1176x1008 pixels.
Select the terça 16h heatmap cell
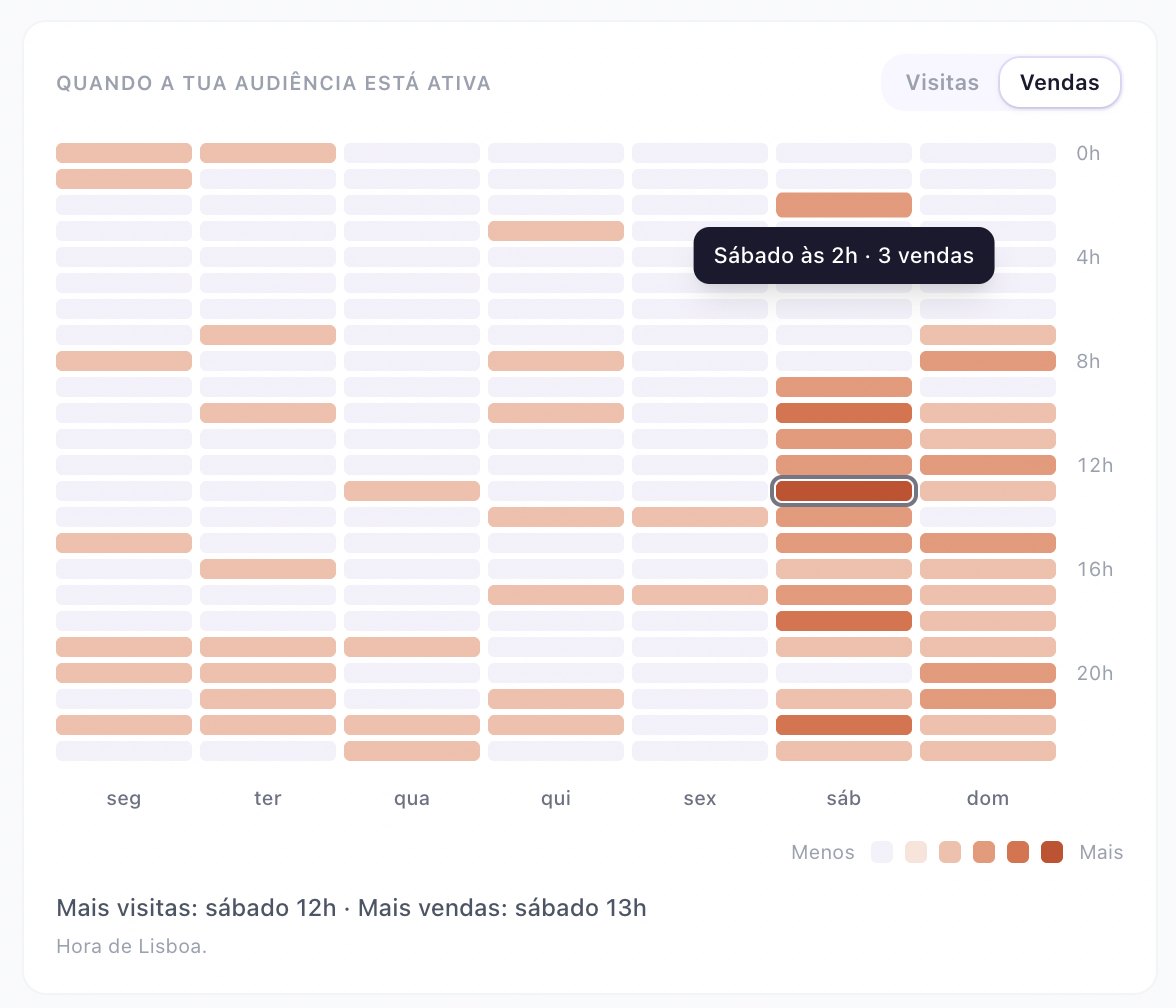(x=268, y=569)
